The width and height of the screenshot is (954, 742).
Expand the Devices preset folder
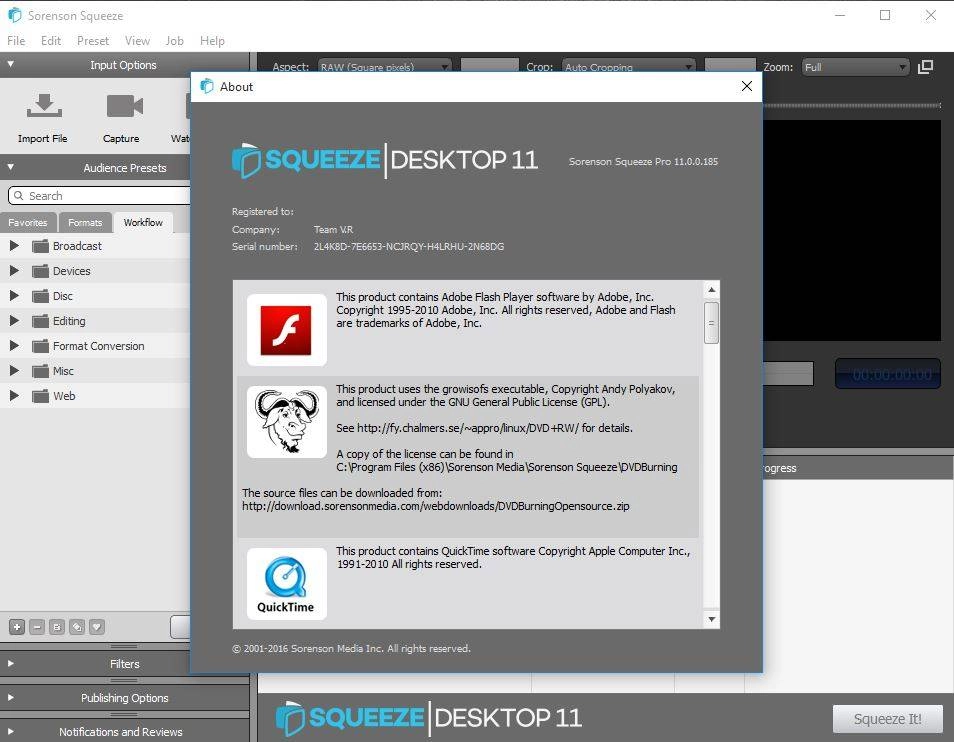point(14,271)
